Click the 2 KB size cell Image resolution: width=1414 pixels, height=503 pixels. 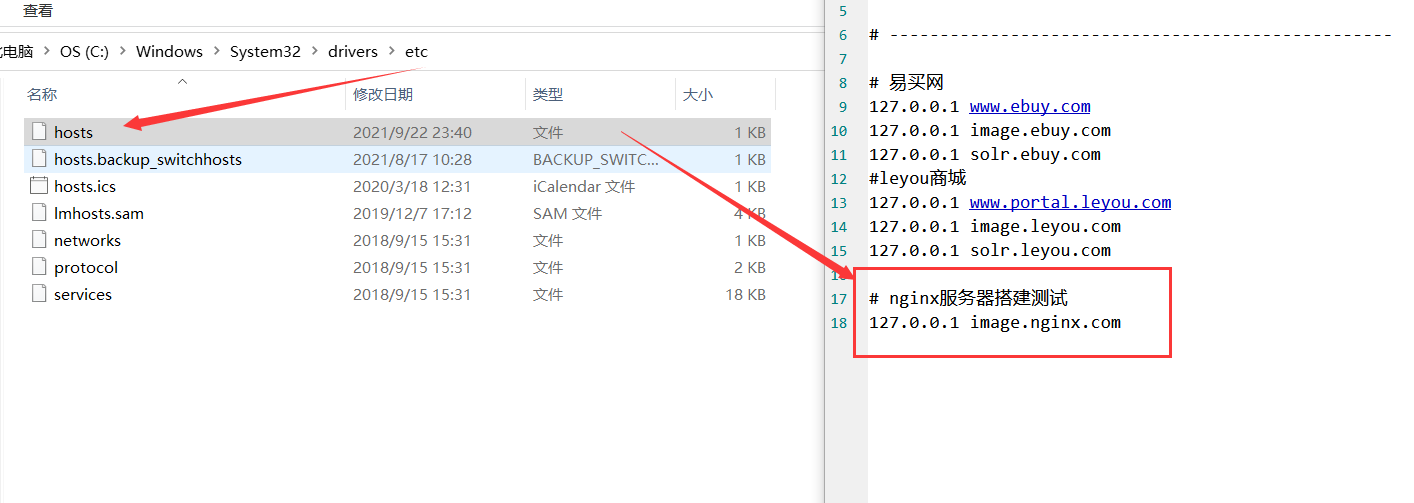(749, 267)
